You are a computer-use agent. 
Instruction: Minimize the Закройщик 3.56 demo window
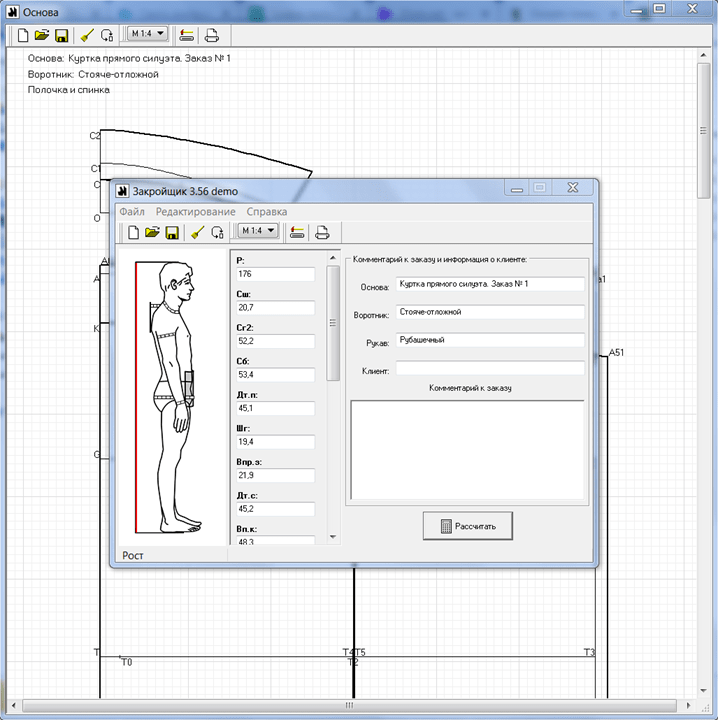(x=517, y=188)
